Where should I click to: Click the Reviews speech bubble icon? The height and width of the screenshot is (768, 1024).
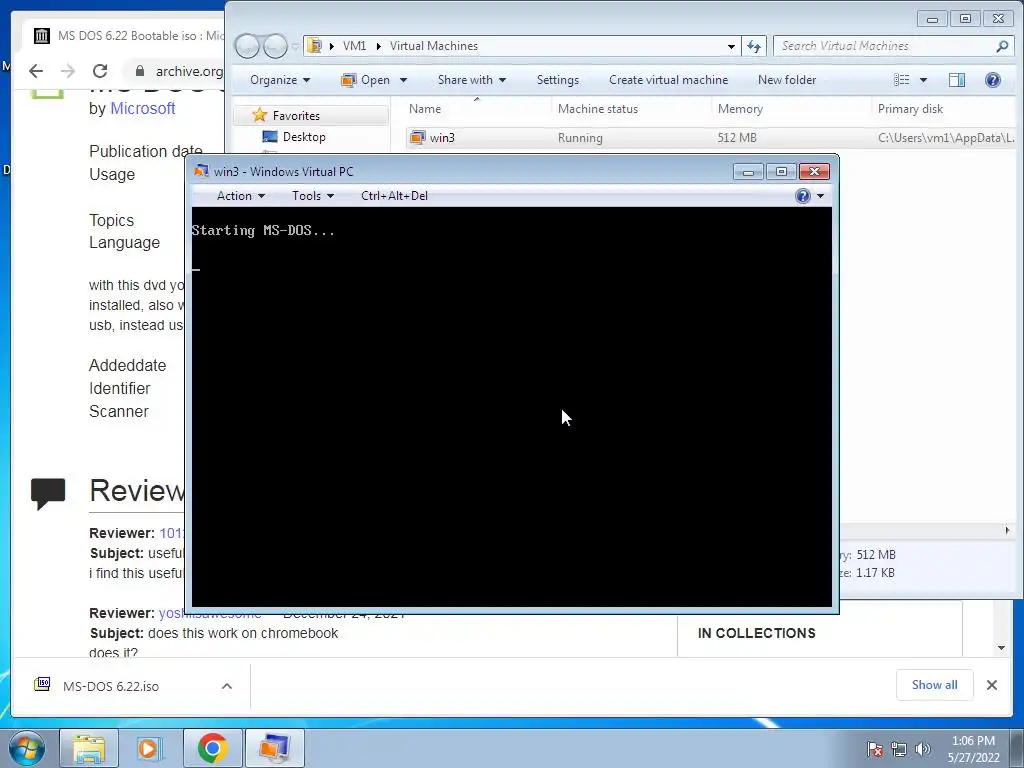click(48, 493)
